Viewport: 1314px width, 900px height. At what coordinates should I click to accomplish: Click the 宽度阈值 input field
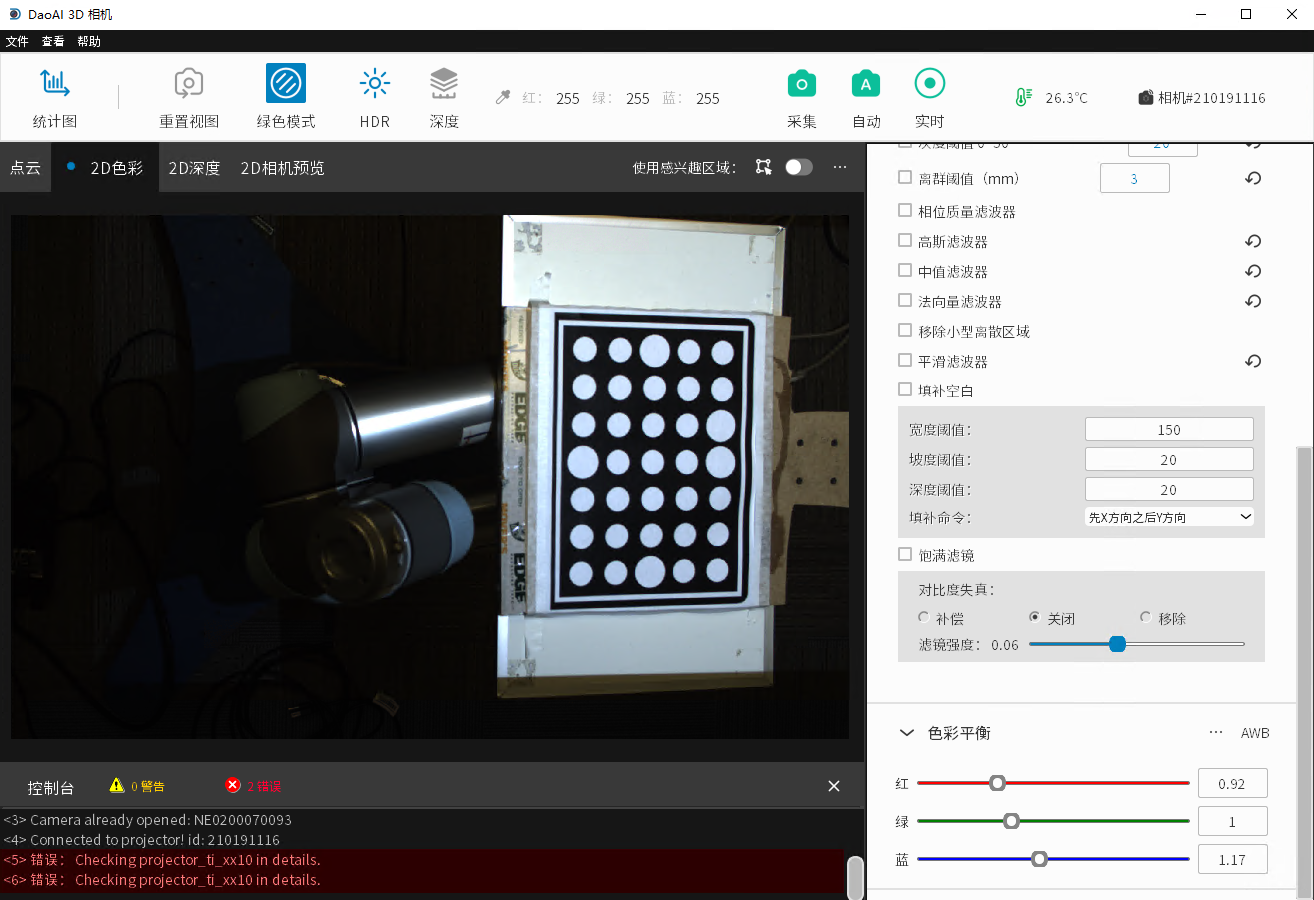pyautogui.click(x=1169, y=430)
